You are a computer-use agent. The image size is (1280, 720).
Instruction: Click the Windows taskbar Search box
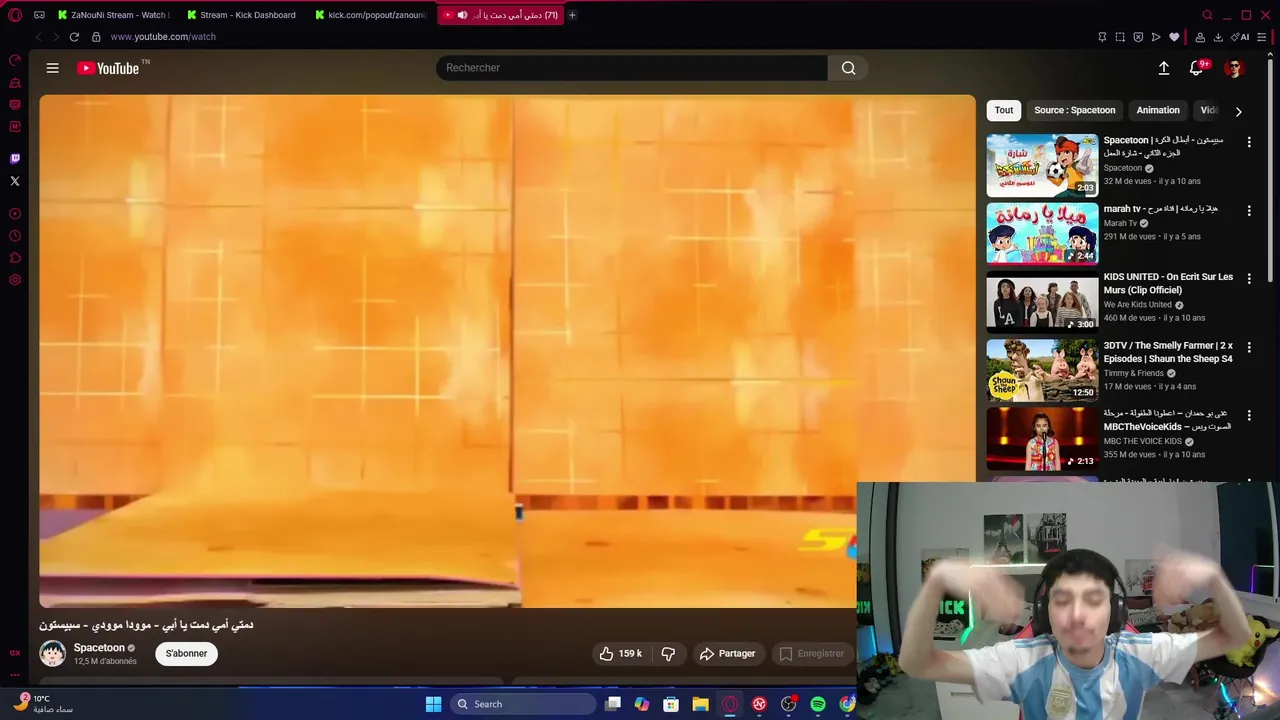point(522,704)
